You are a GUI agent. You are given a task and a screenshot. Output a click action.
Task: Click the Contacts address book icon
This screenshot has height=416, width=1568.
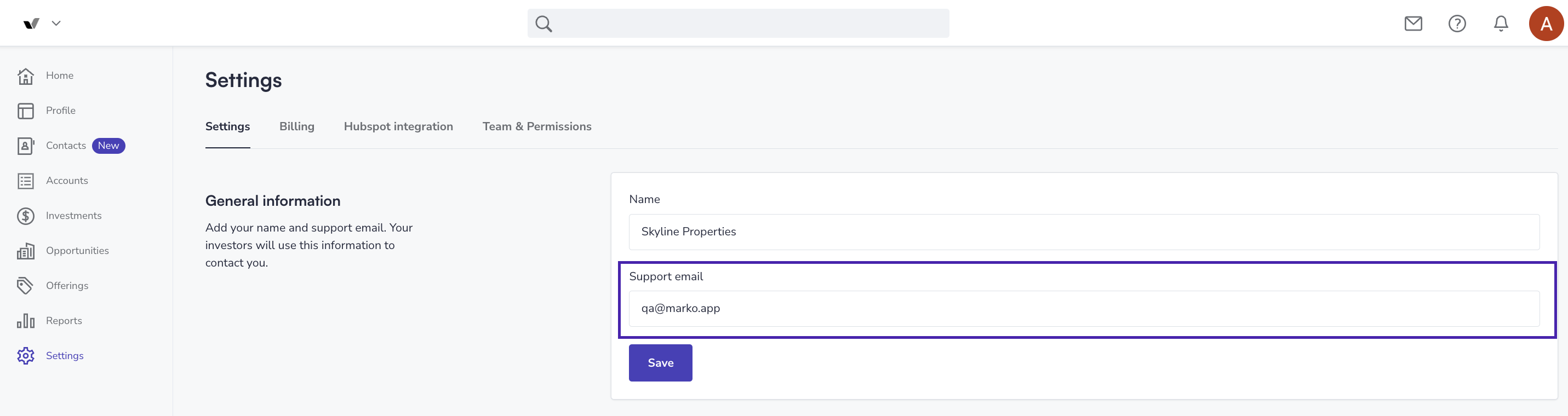coord(26,146)
